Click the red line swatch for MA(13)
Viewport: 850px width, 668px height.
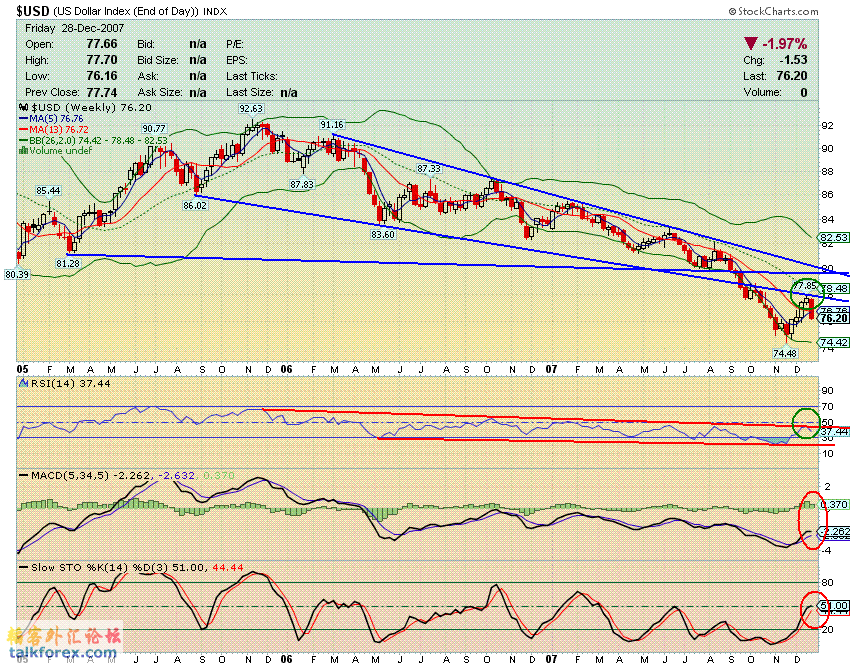click(23, 130)
